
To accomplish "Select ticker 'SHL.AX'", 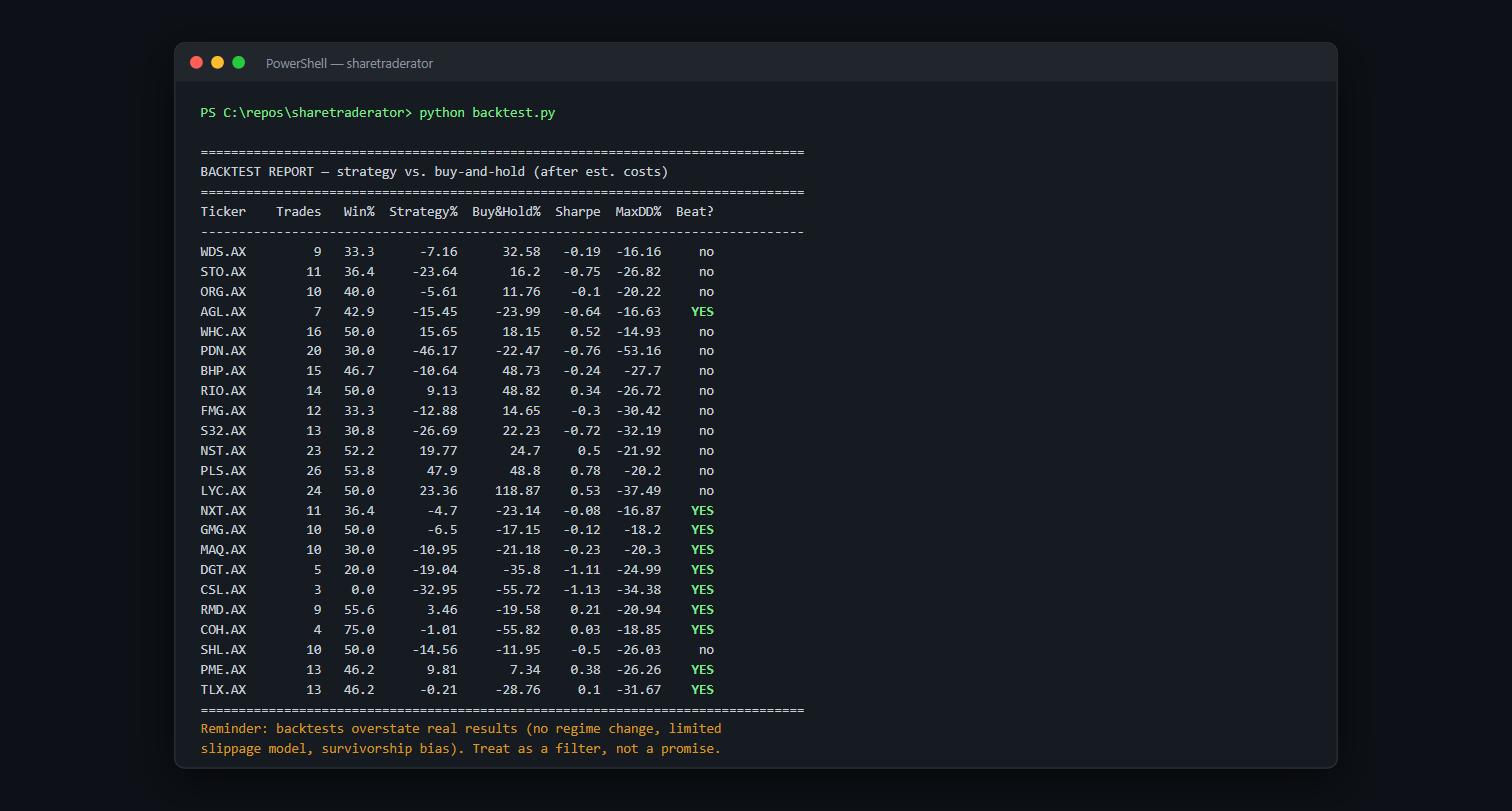I will click(223, 649).
